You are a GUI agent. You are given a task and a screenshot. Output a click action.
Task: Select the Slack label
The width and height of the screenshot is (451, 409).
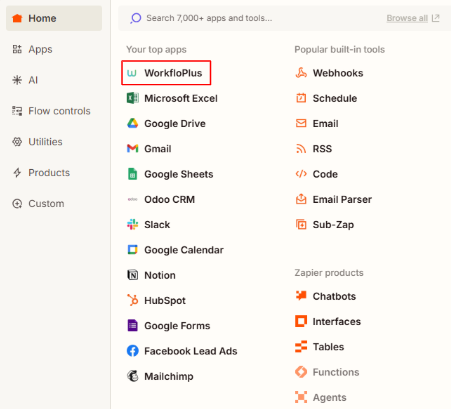click(x=157, y=225)
